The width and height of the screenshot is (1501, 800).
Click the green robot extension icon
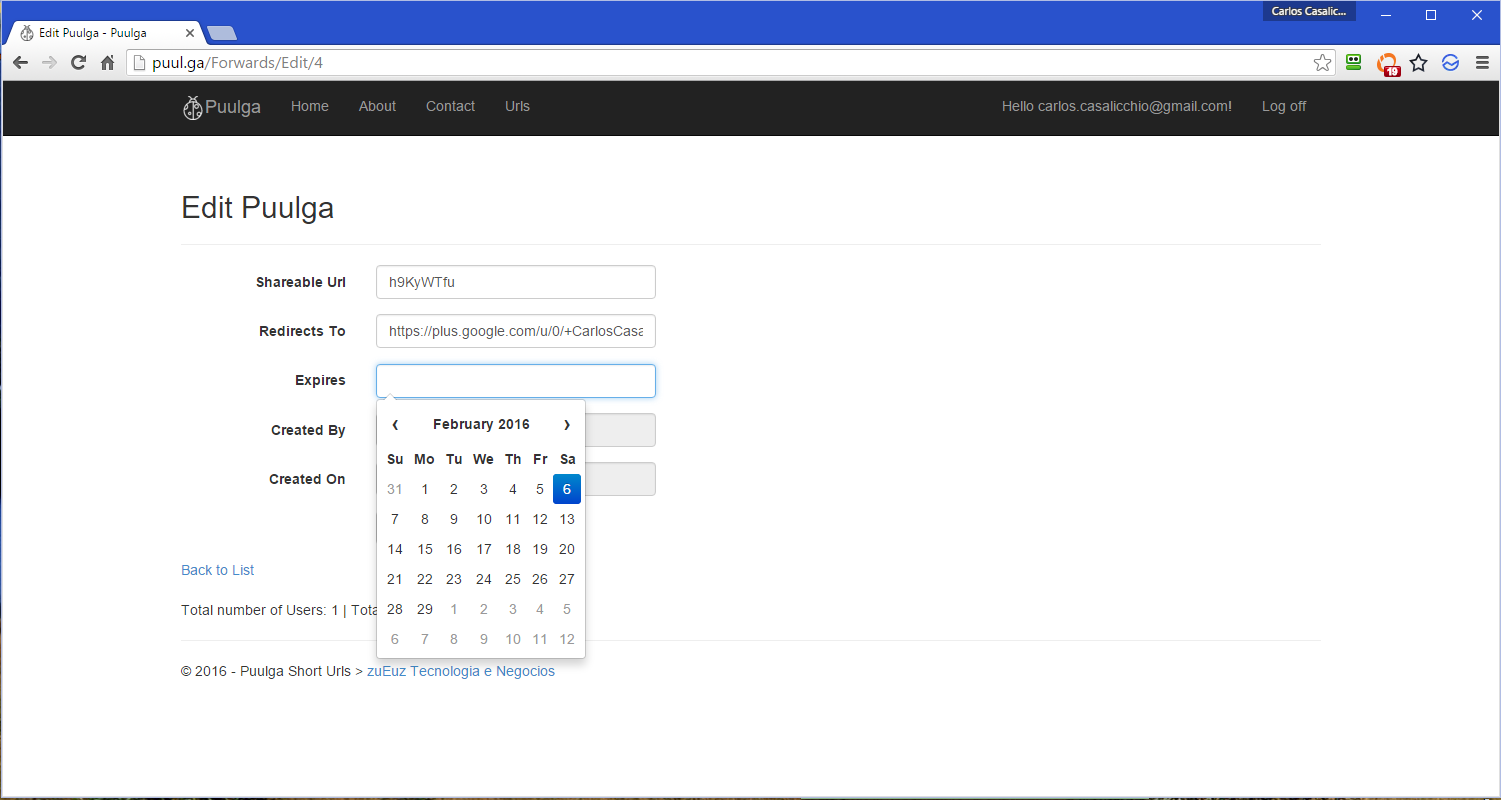tap(1354, 63)
